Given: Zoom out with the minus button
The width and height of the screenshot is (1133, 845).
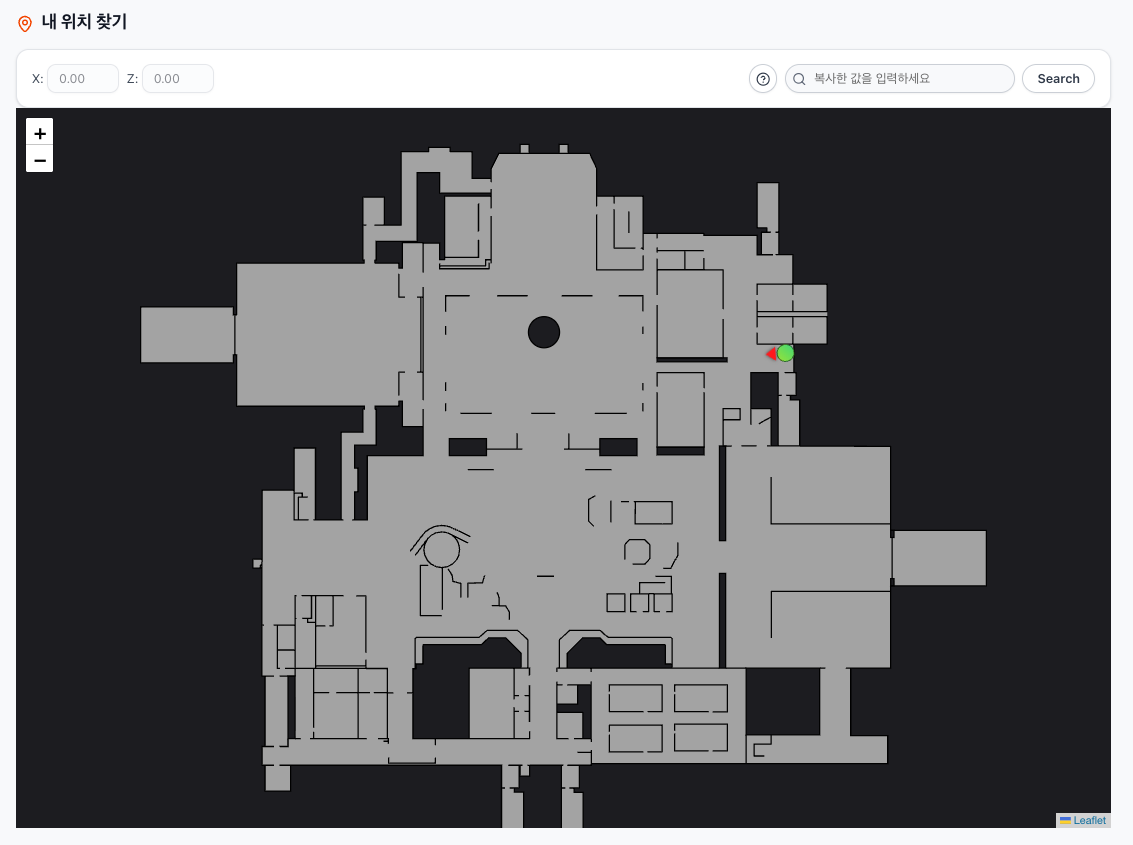Looking at the screenshot, I should click(x=40, y=160).
